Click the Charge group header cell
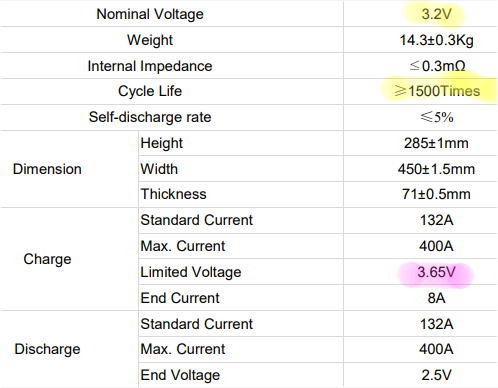This screenshot has height=388, width=498. pos(47,259)
